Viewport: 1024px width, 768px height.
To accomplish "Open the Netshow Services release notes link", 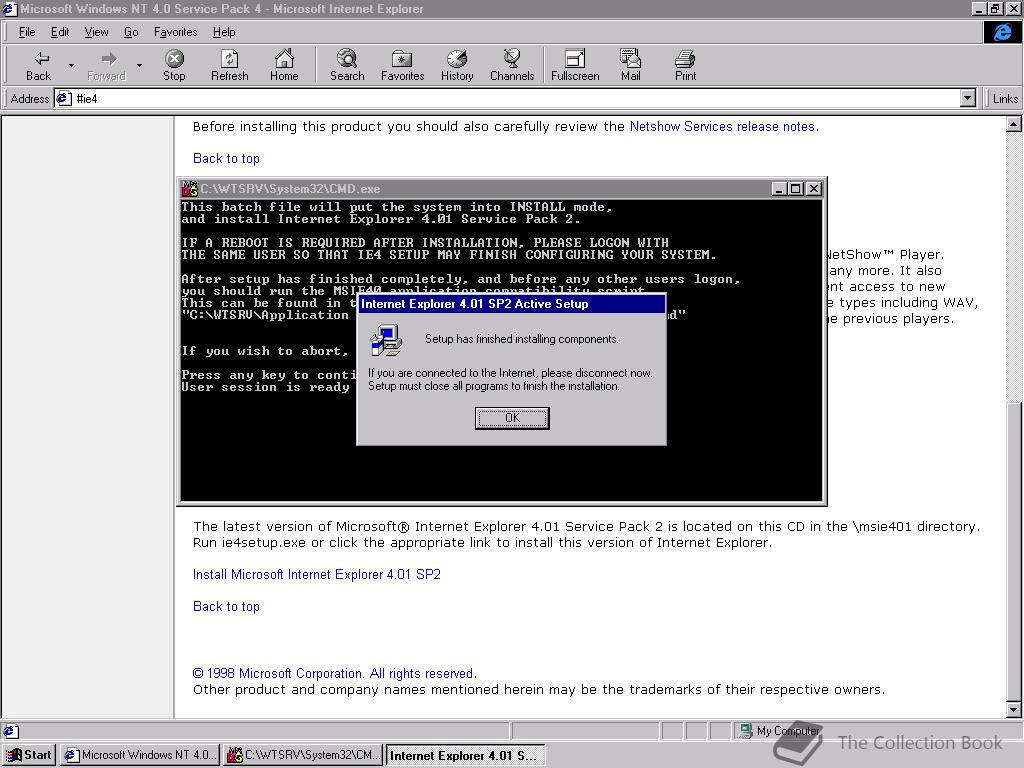I will pyautogui.click(x=722, y=127).
